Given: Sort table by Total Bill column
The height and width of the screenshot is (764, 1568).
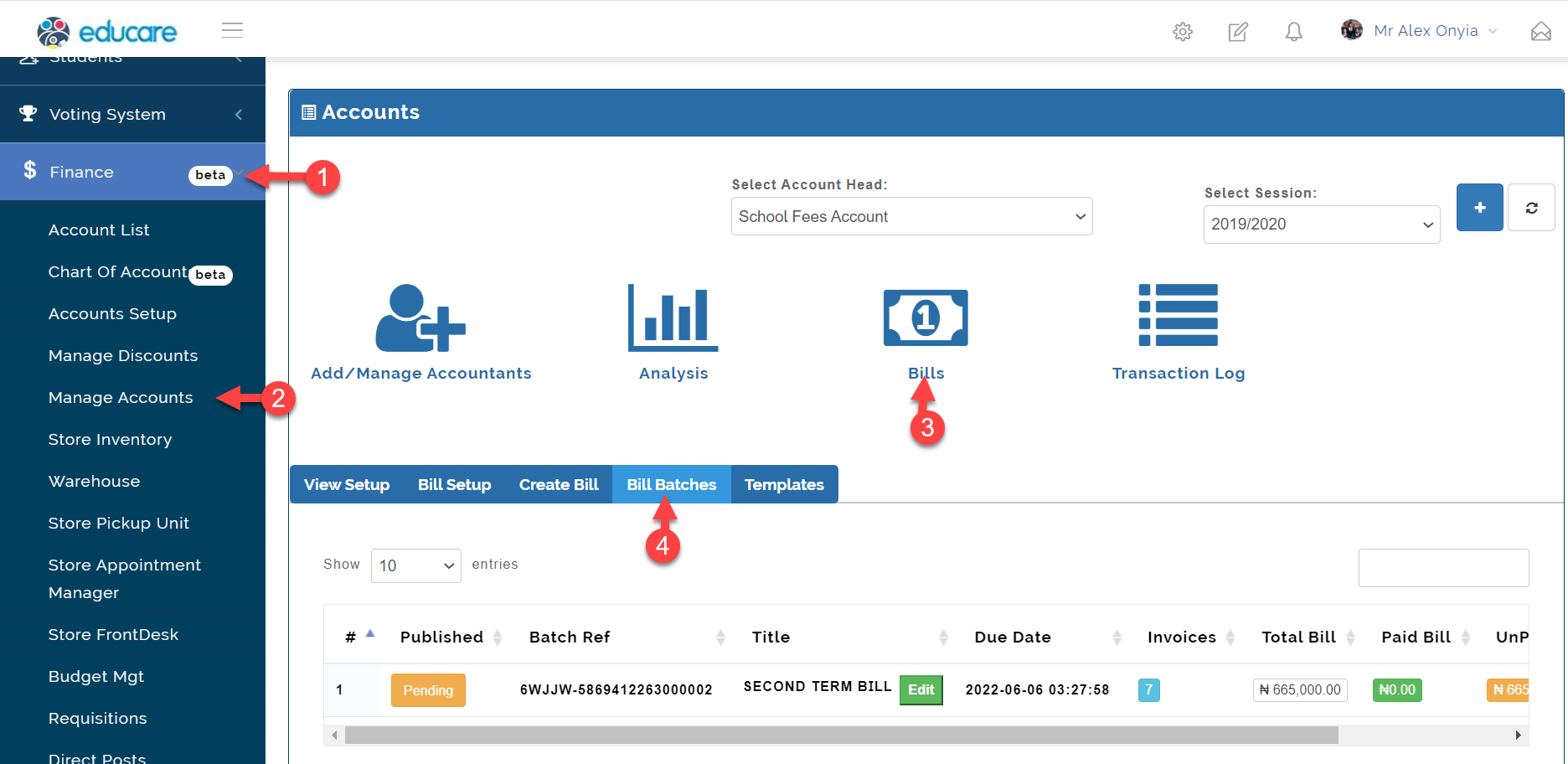Looking at the screenshot, I should click(x=1350, y=638).
